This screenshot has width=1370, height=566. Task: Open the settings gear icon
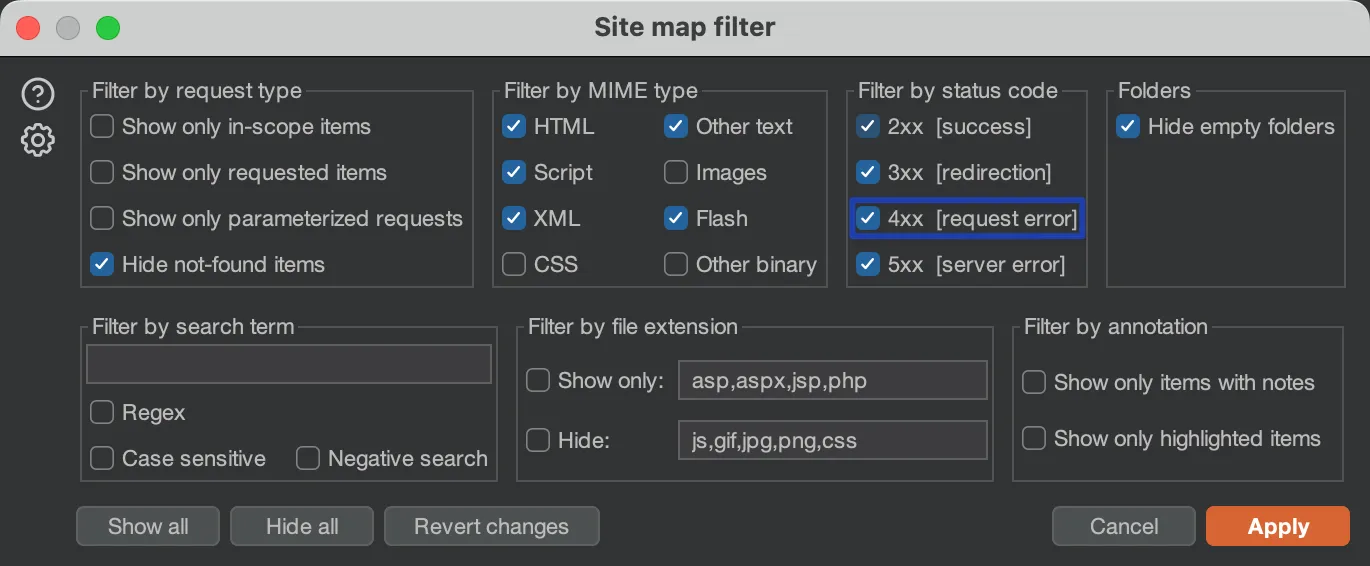[38, 140]
